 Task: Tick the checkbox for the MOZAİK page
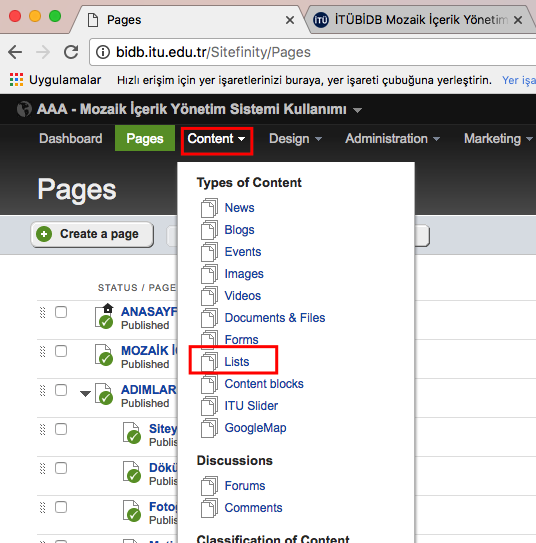(61, 351)
